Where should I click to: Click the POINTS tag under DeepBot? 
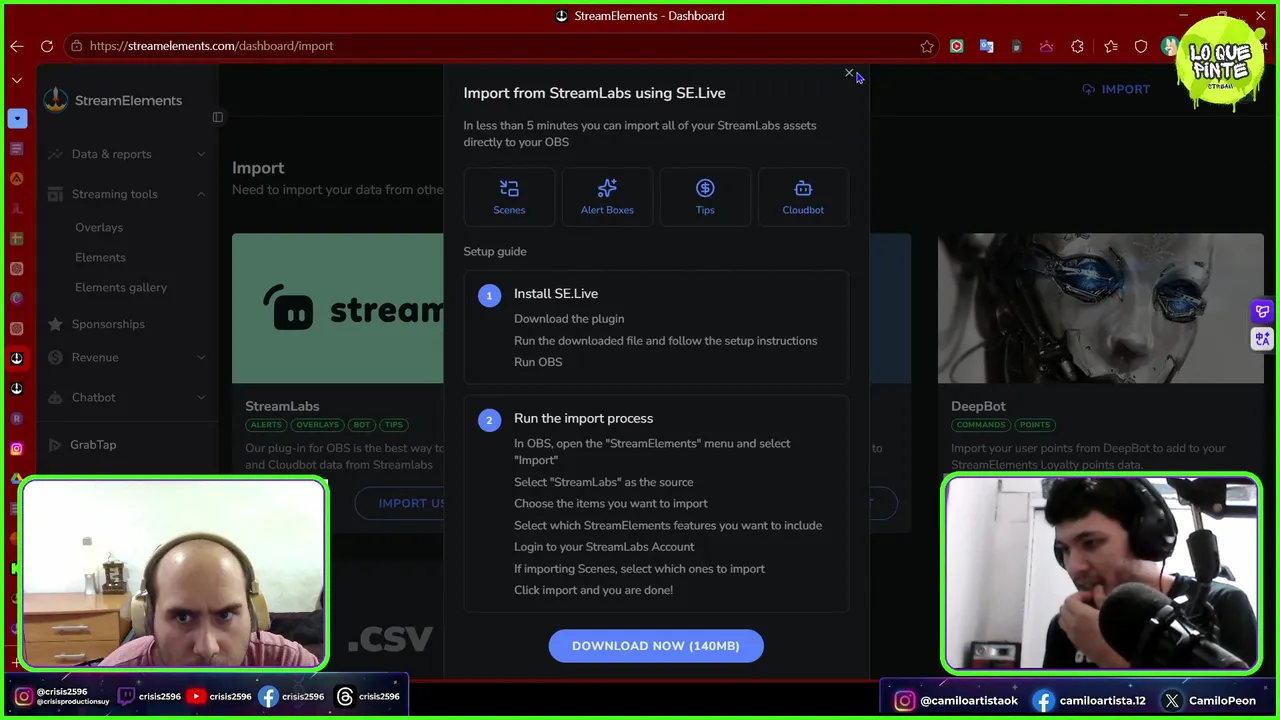coord(1035,425)
